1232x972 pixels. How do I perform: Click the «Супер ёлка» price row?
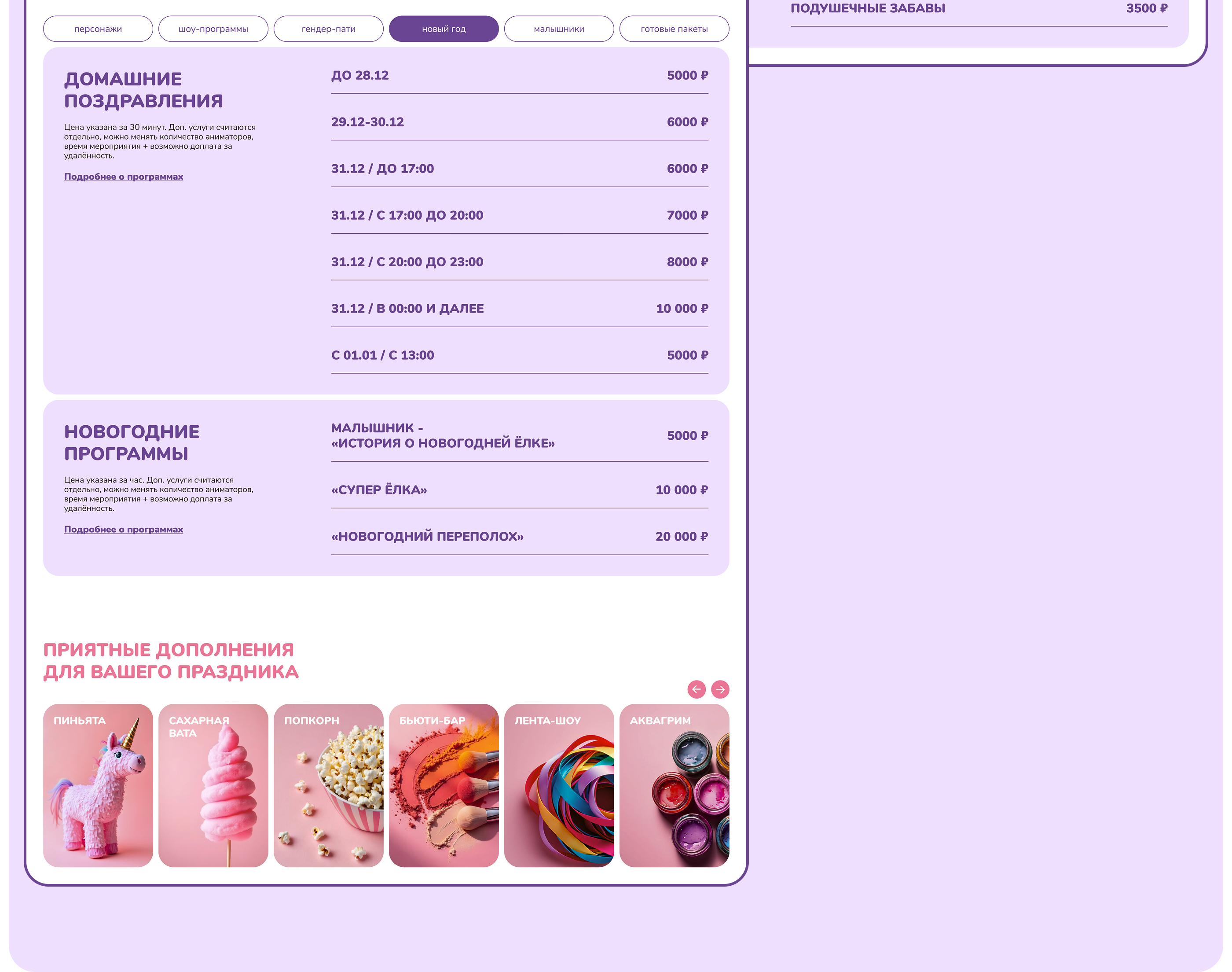(519, 490)
